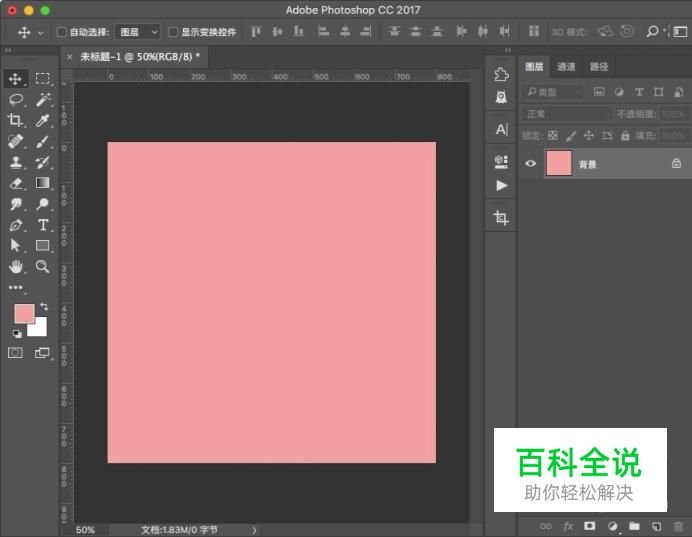Enable the 自动选择 checkbox

coord(62,32)
